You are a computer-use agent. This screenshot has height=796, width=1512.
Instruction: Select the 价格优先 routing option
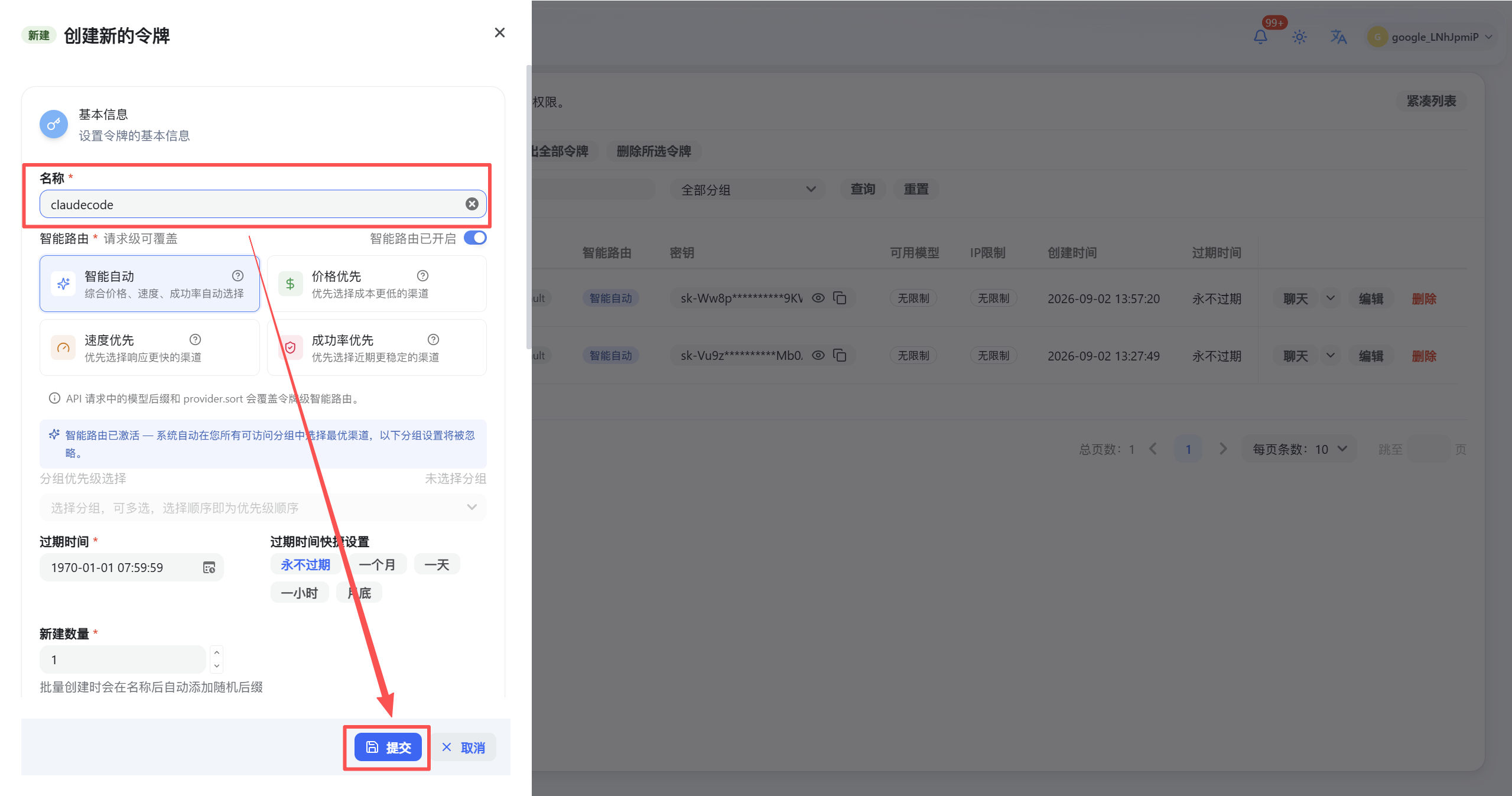(x=377, y=284)
